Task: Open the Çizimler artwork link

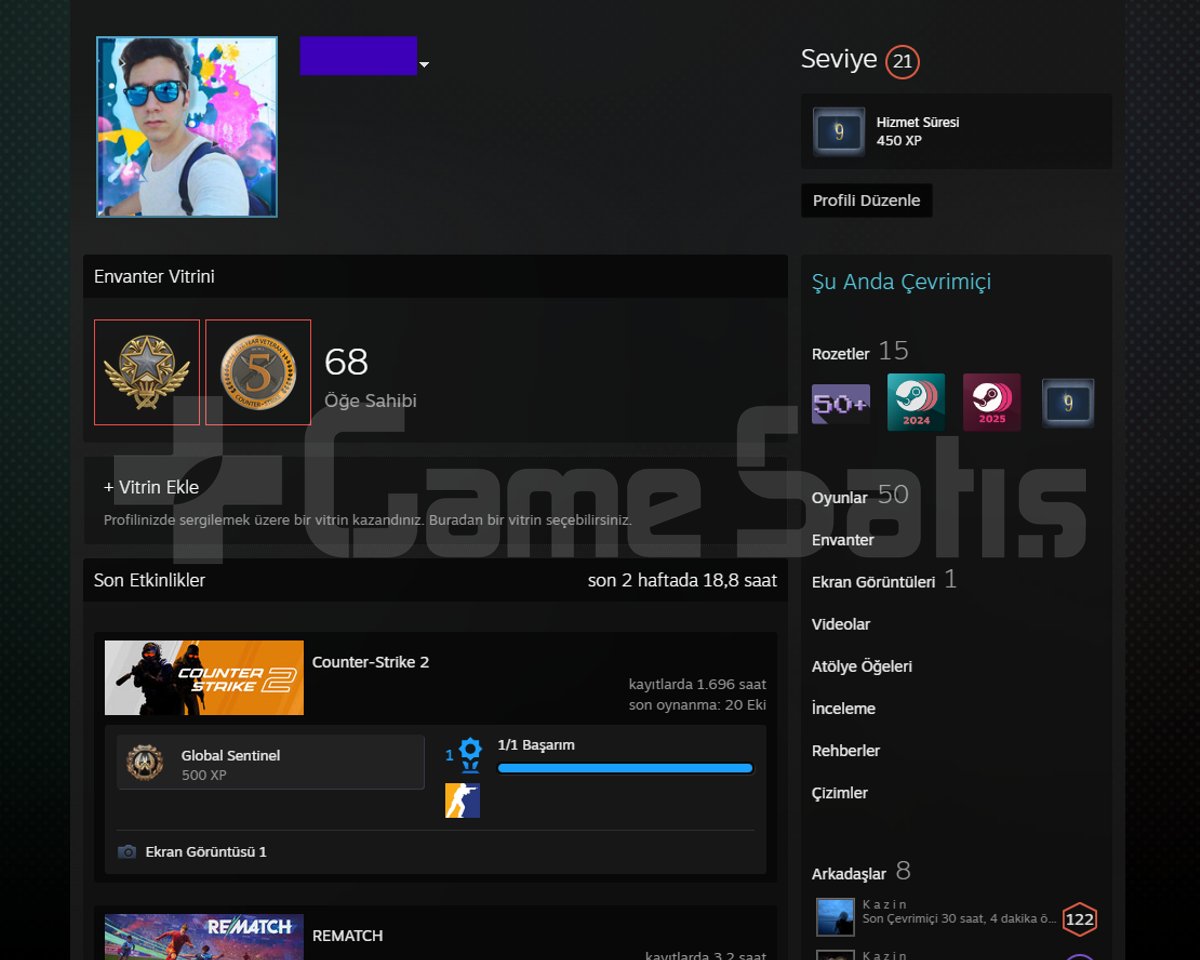Action: pos(840,793)
